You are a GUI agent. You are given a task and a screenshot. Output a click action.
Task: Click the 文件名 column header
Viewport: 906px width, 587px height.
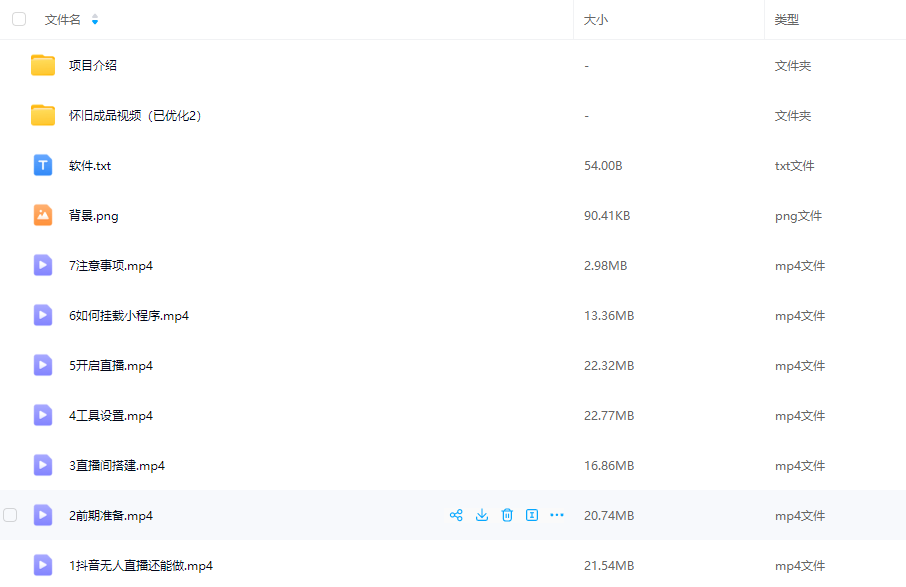(x=62, y=20)
